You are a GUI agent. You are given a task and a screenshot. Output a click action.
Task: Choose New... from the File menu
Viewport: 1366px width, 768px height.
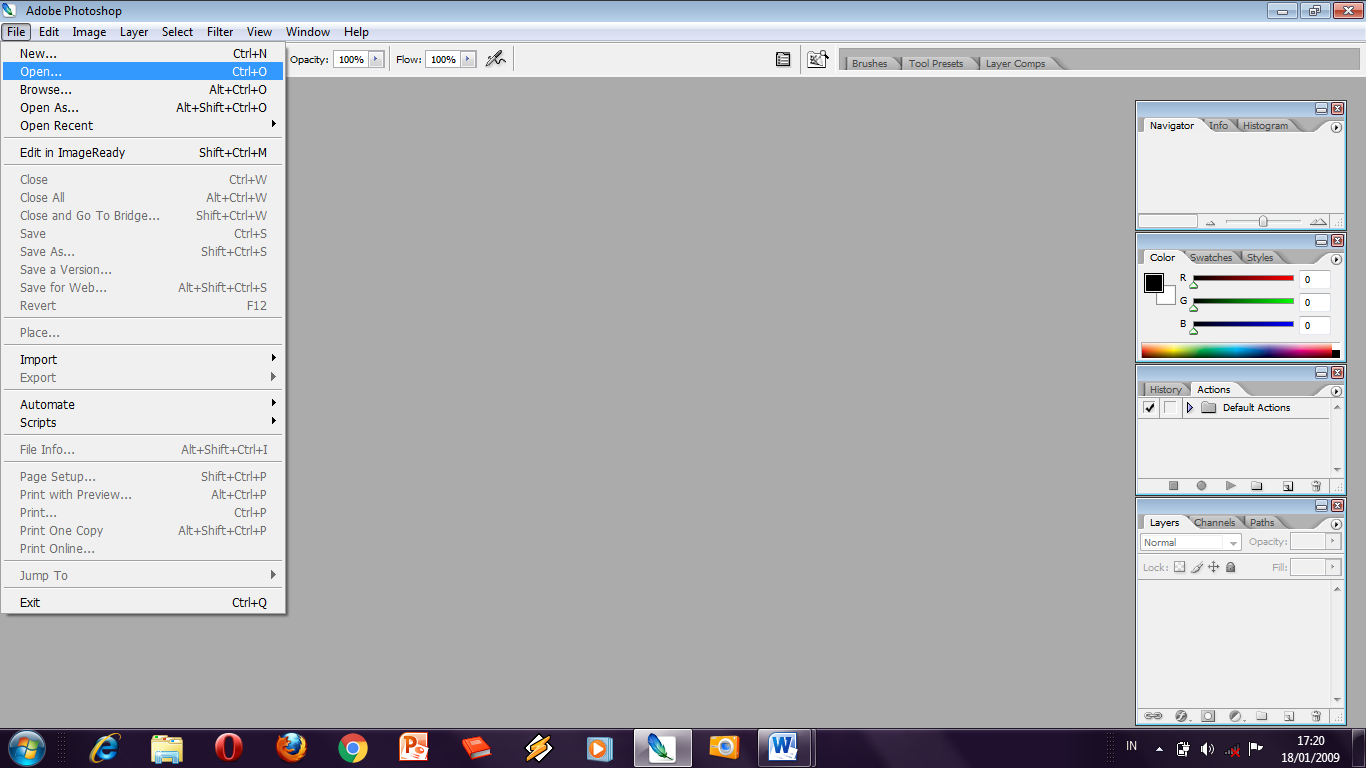143,54
